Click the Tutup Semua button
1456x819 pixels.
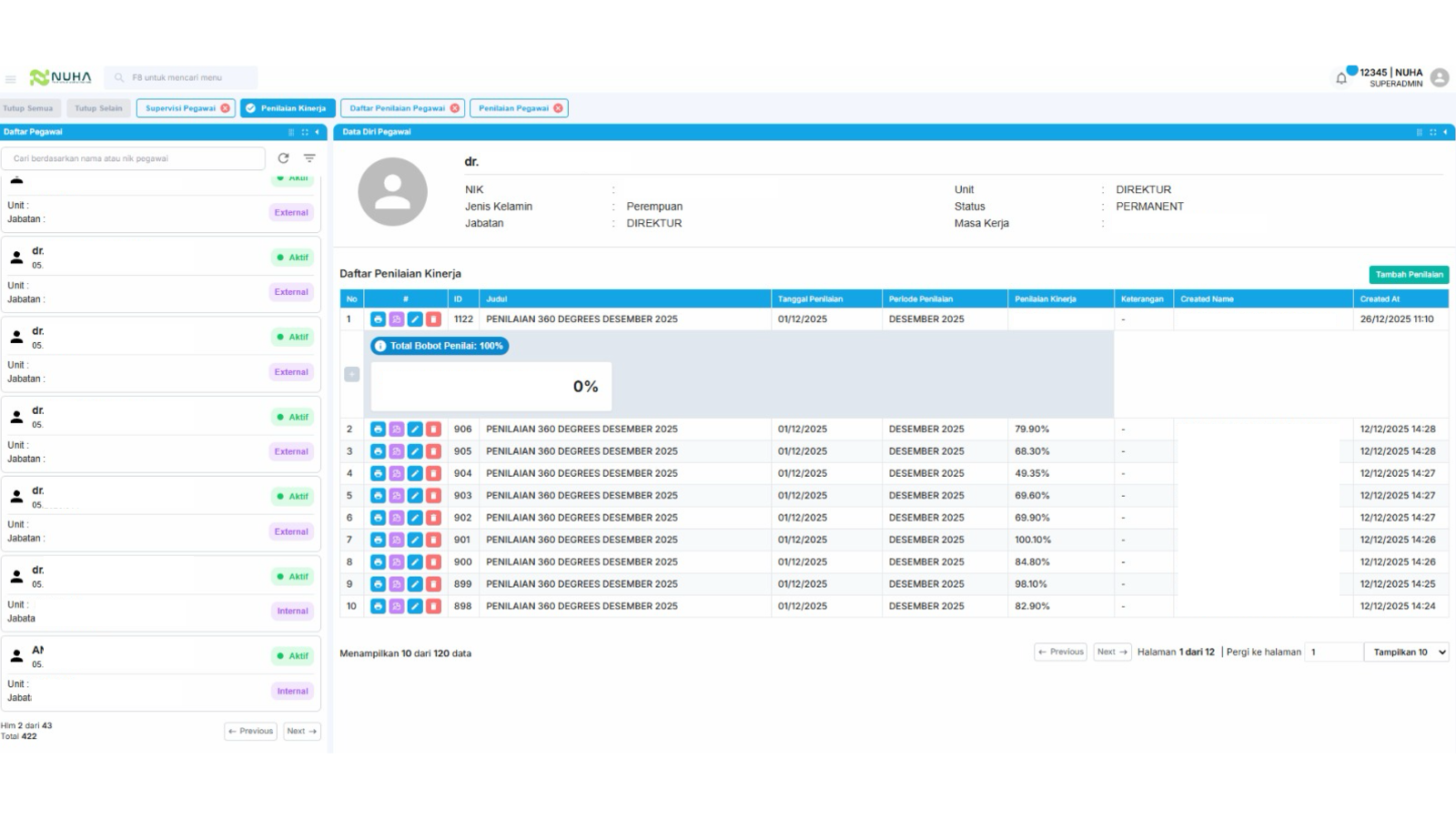(28, 108)
